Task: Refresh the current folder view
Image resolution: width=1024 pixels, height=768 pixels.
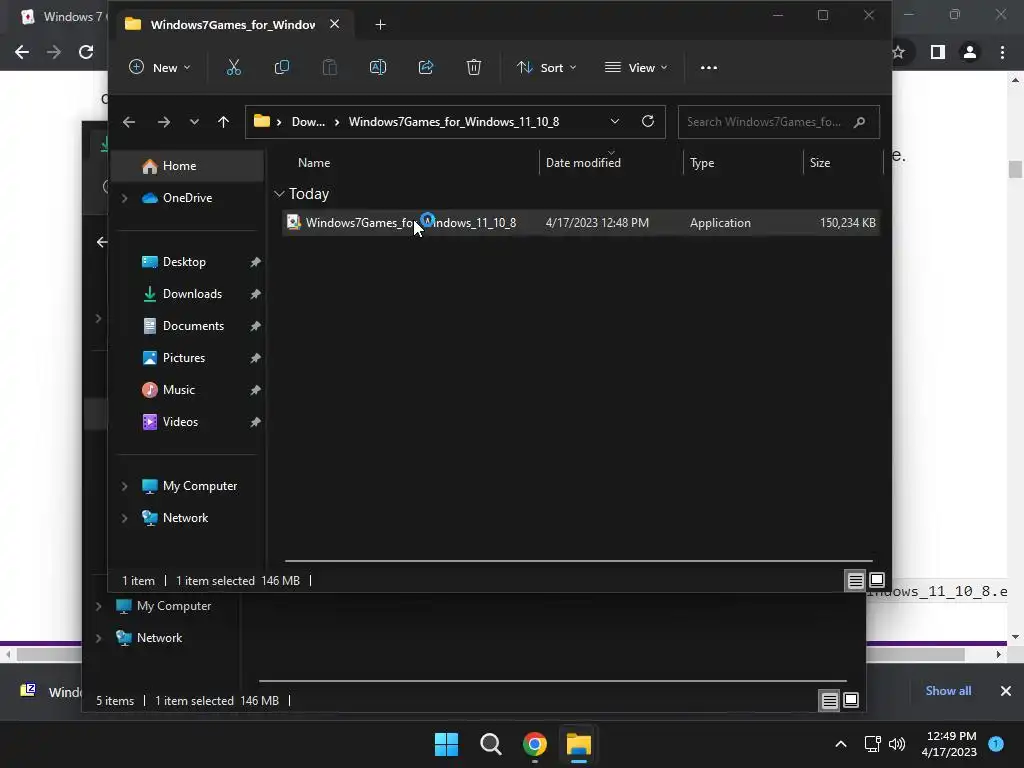Action: 648,121
